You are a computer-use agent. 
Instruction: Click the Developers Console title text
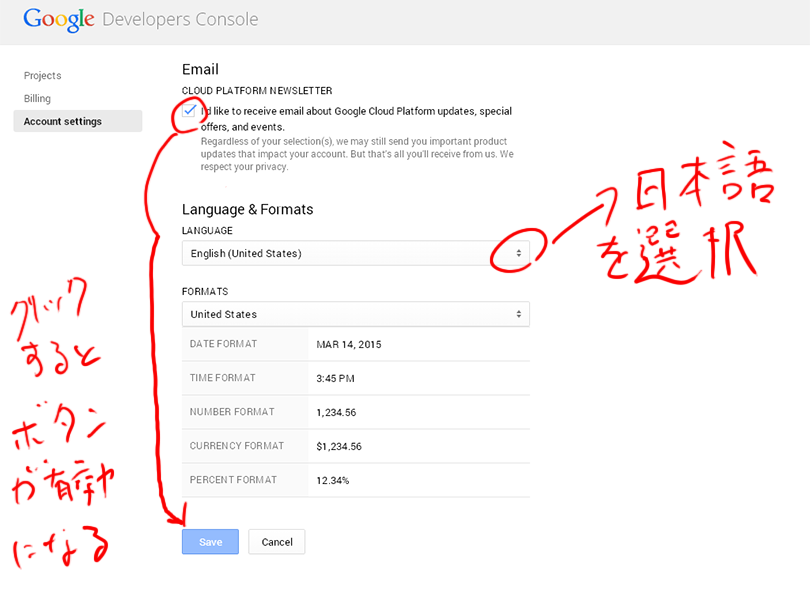[x=180, y=20]
